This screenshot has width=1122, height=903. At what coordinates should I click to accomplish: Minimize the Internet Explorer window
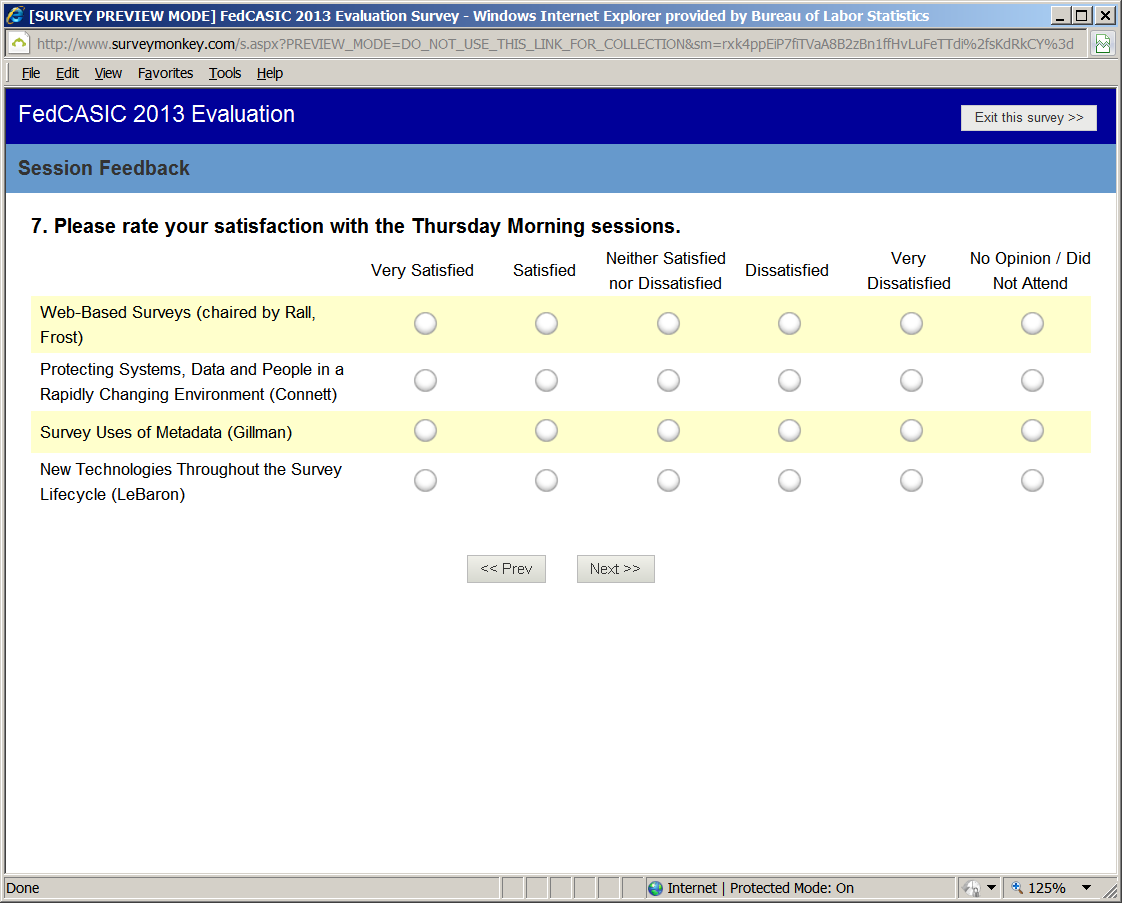point(1060,15)
